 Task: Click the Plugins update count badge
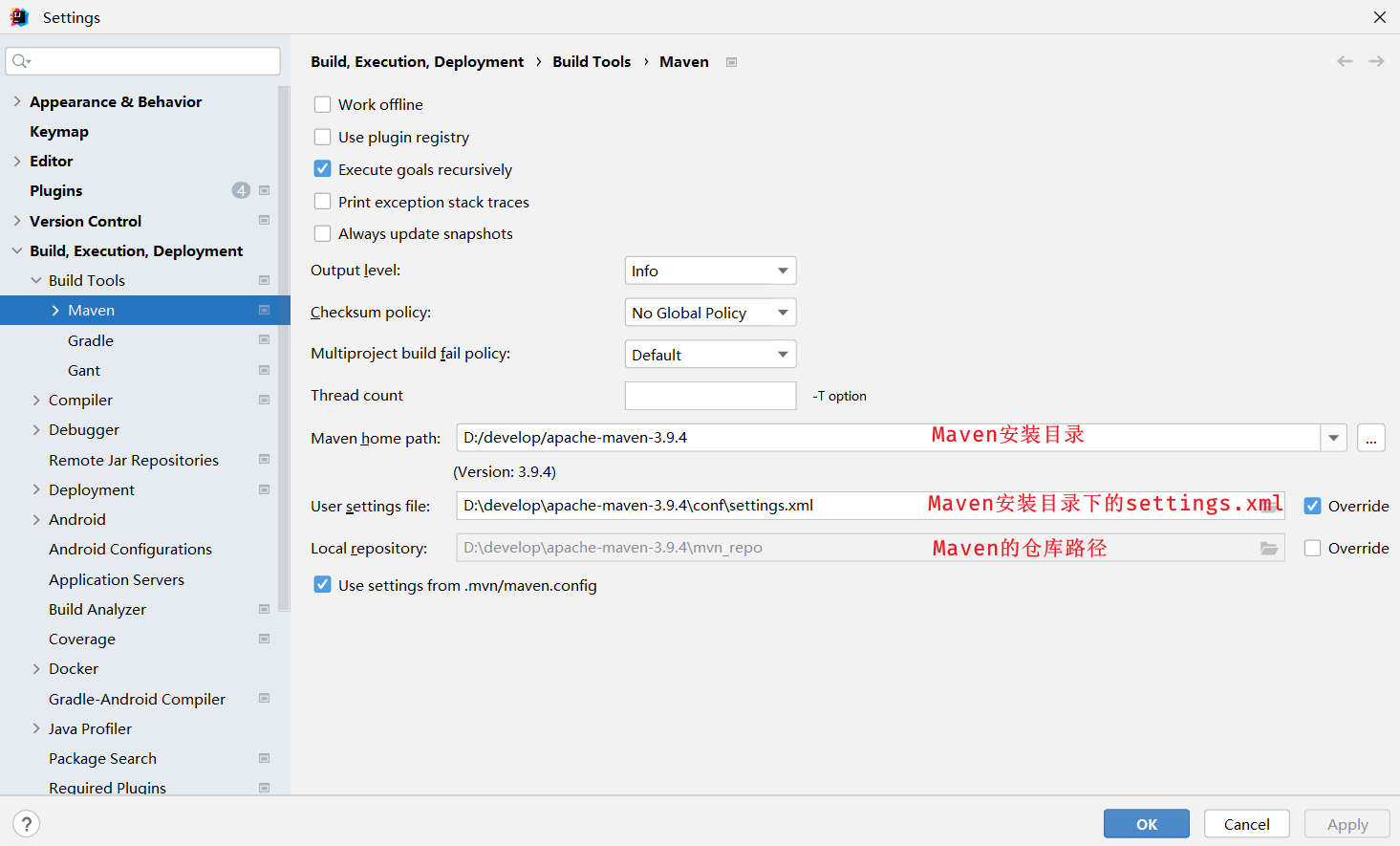tap(241, 190)
